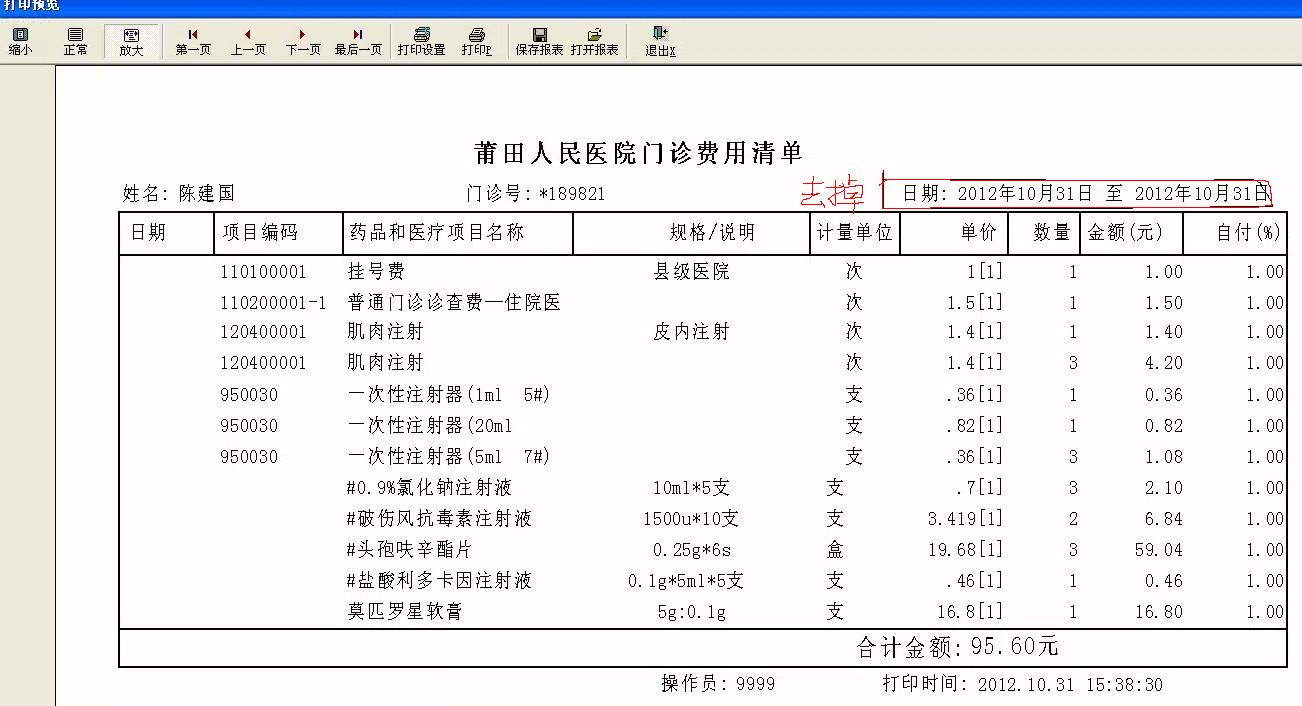The image size is (1302, 706).
Task: Click amount 6.84
Action: coord(1164,519)
